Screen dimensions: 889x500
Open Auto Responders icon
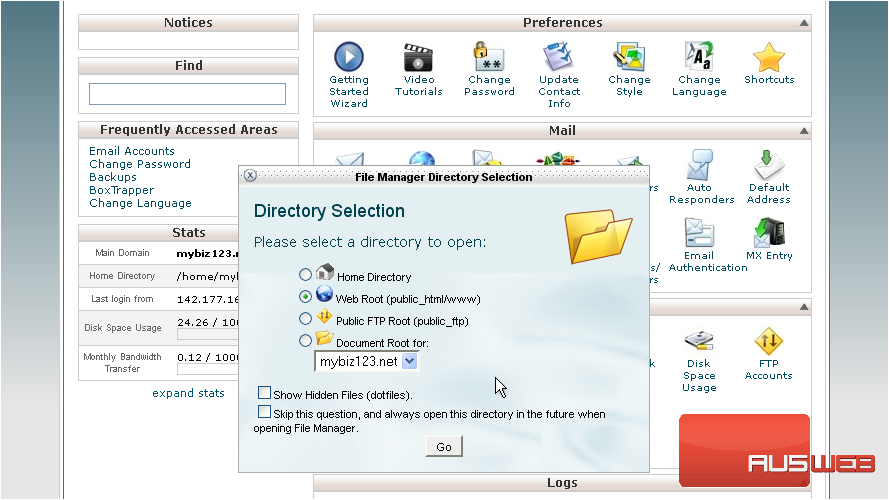(699, 165)
